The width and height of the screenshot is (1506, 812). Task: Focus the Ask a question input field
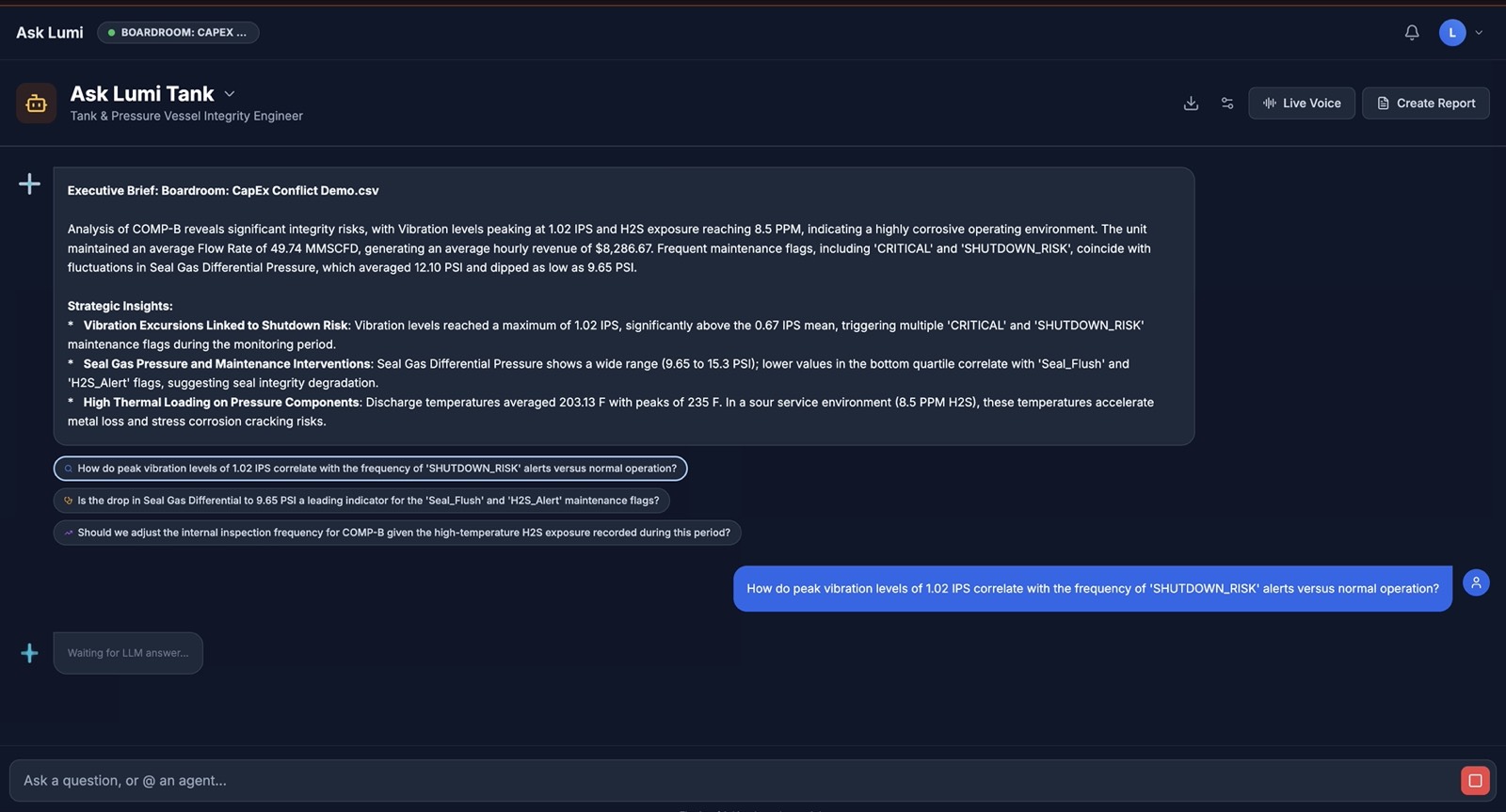point(734,781)
